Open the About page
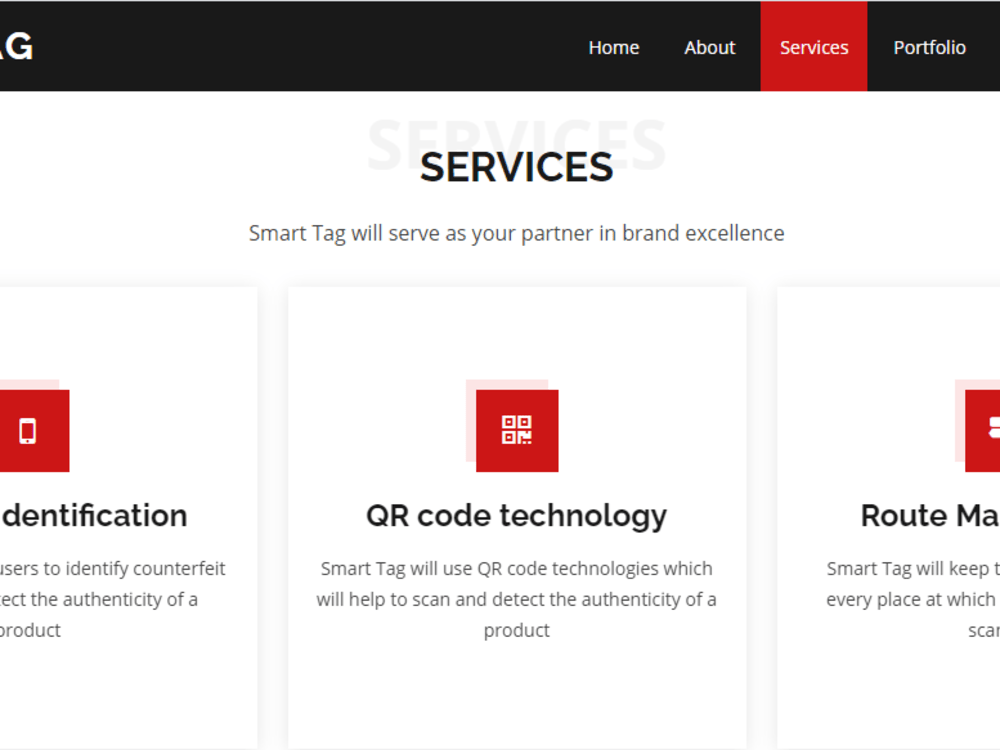This screenshot has height=750, width=1000. coord(709,47)
